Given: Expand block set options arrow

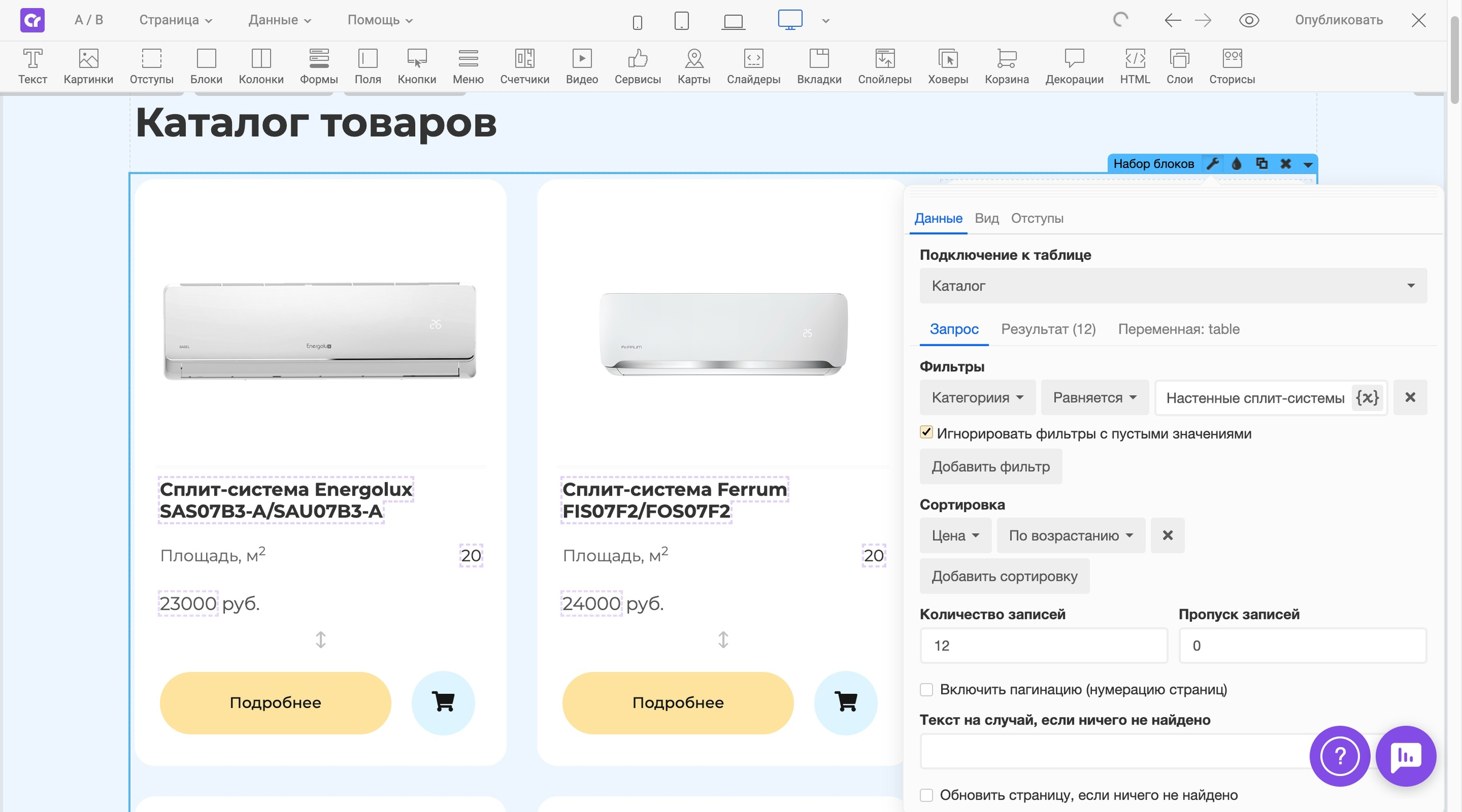Looking at the screenshot, I should coord(1308,164).
